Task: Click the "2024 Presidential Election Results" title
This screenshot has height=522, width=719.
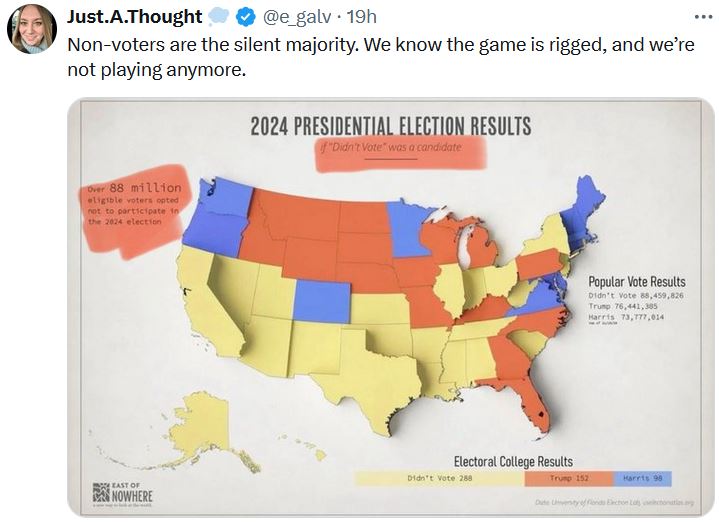Action: [x=391, y=126]
